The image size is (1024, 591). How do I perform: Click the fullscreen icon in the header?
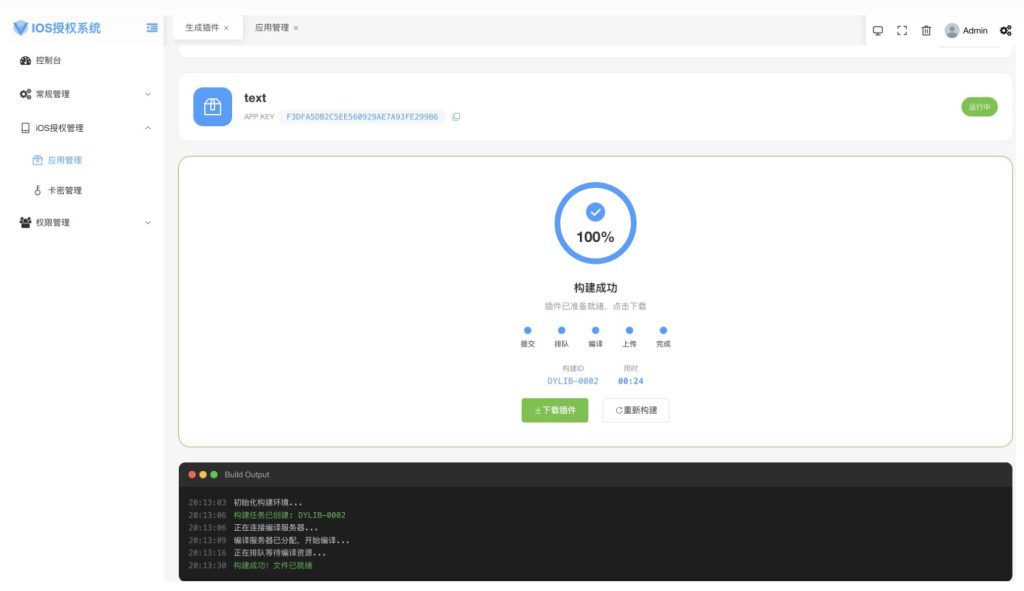point(903,31)
